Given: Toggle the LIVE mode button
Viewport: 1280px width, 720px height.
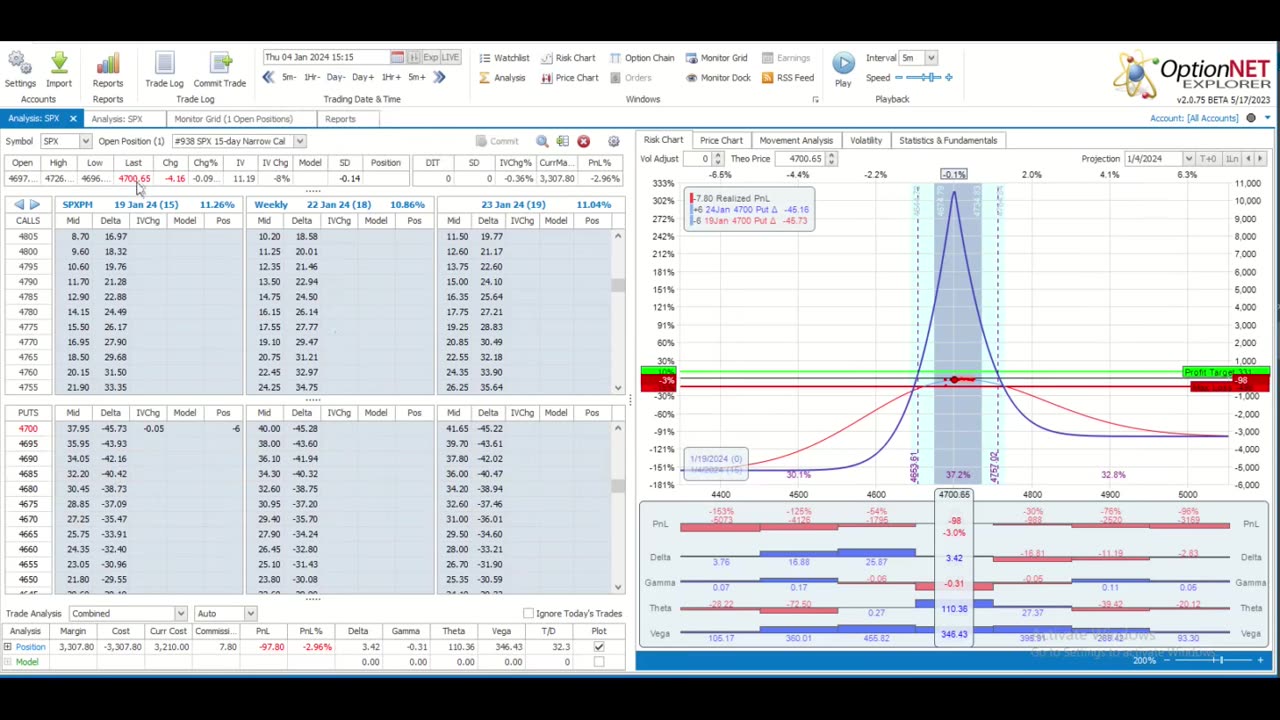Looking at the screenshot, I should [x=451, y=57].
